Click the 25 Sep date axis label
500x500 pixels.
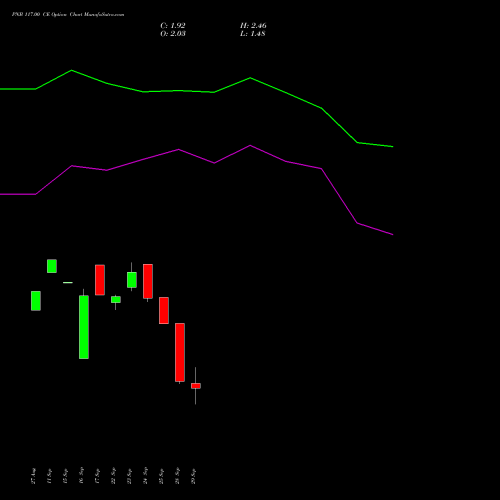click(161, 476)
